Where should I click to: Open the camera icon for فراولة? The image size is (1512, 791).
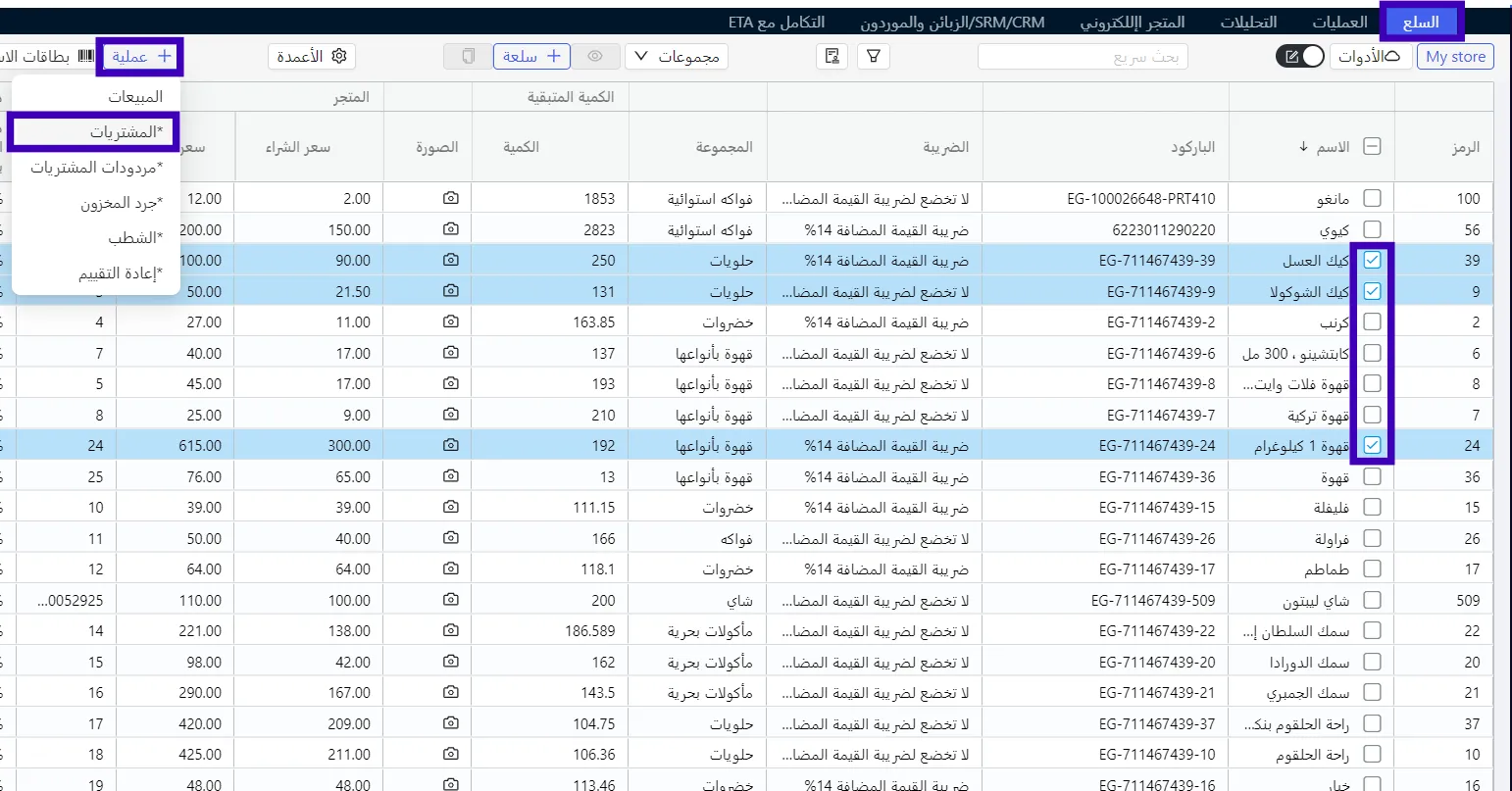[450, 538]
